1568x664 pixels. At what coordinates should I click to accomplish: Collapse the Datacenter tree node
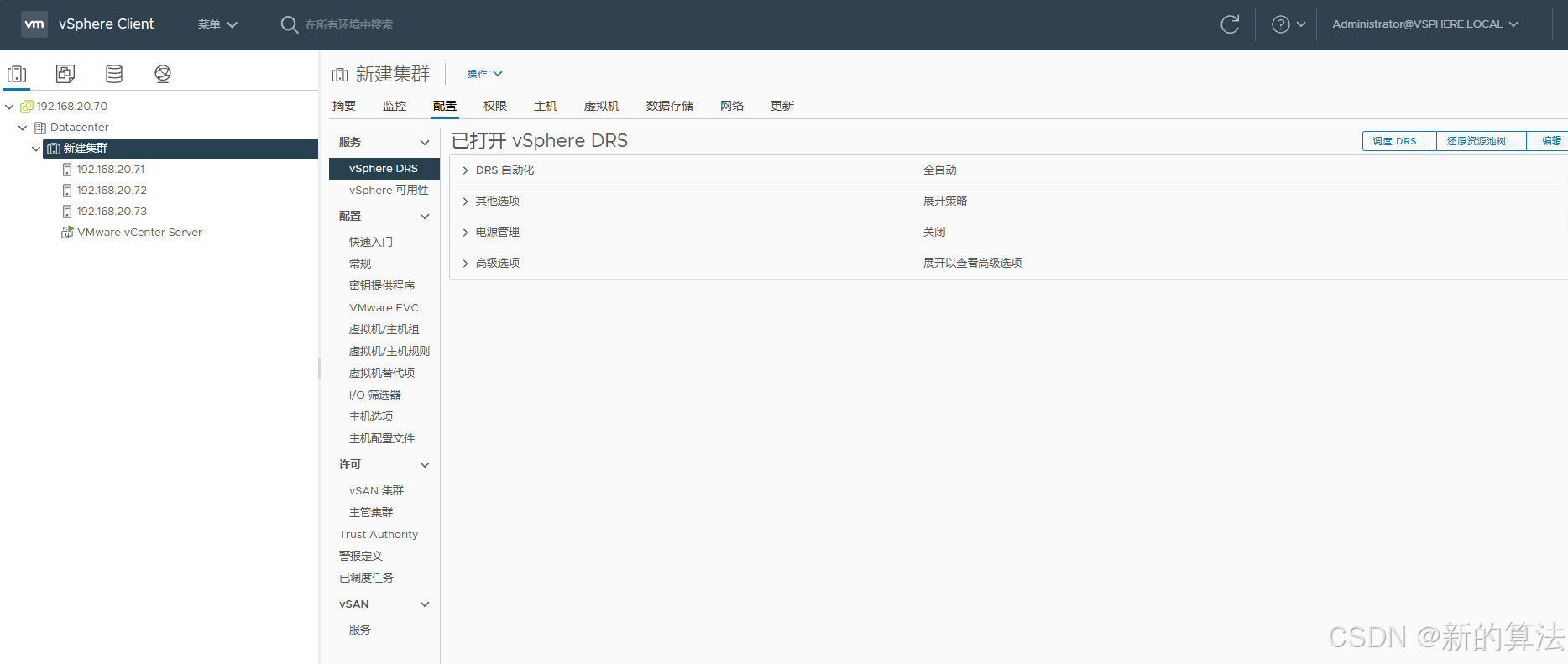click(x=23, y=128)
